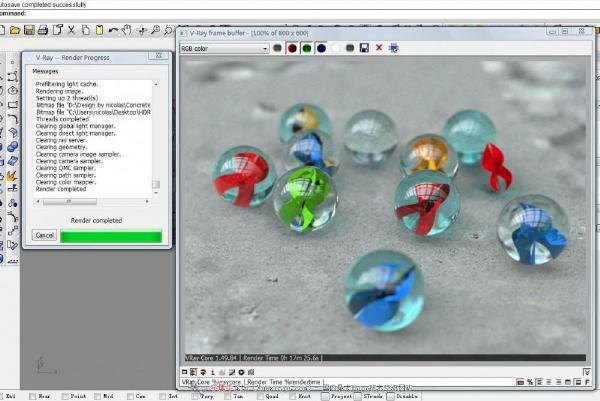Click the green render progress bar
Viewport: 600px width, 401px height.
click(111, 236)
